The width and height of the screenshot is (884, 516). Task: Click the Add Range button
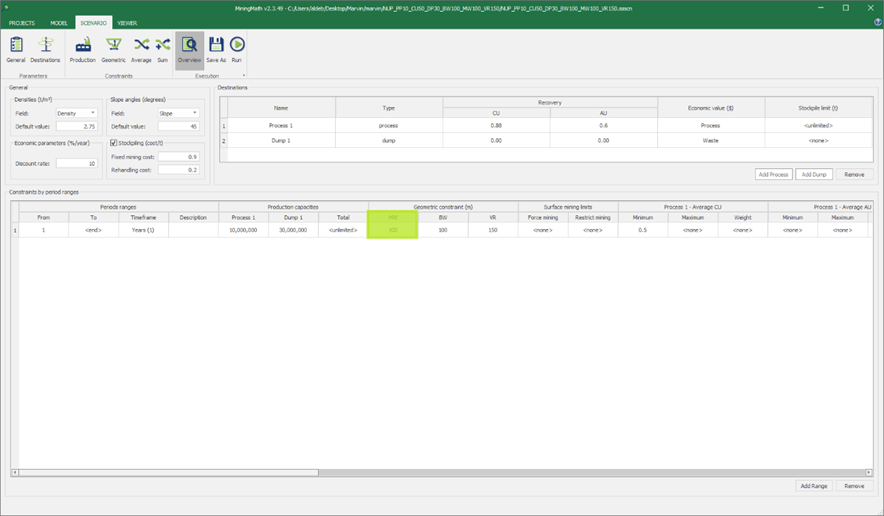coord(813,486)
